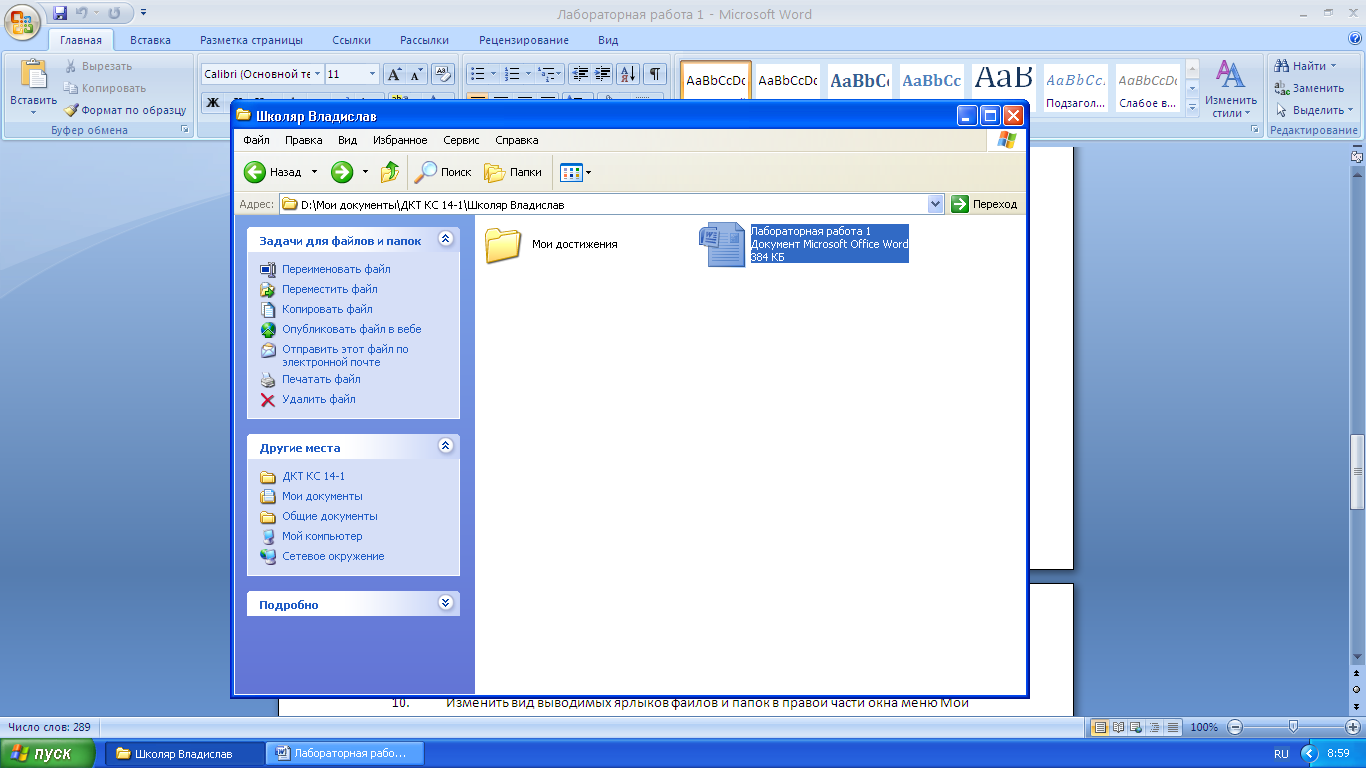
Task: Open Поиск search in Explorer toolbar
Action: point(443,172)
